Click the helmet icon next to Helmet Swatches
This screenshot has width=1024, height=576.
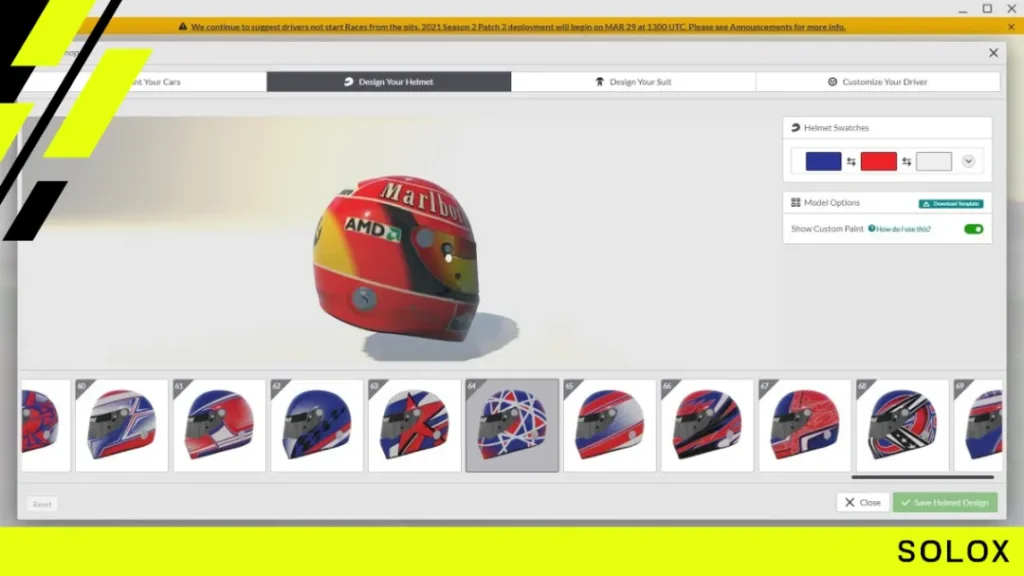(795, 128)
